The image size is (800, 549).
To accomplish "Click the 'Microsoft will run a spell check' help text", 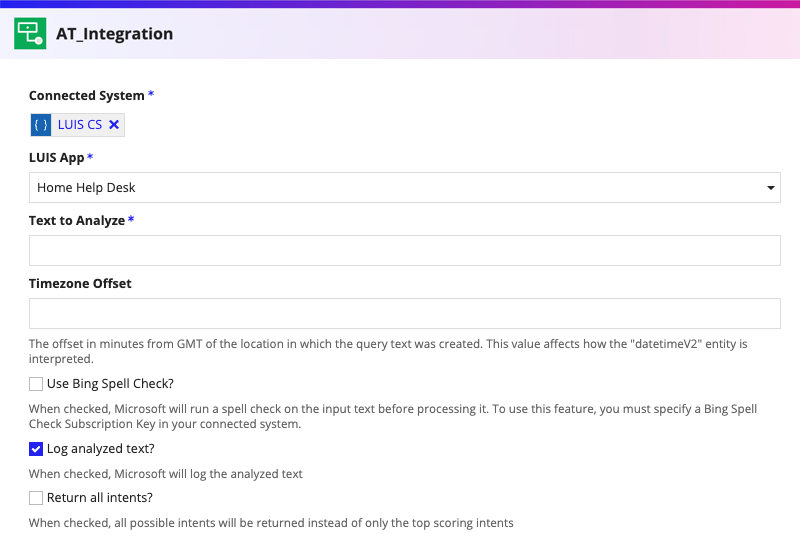I will pos(393,416).
